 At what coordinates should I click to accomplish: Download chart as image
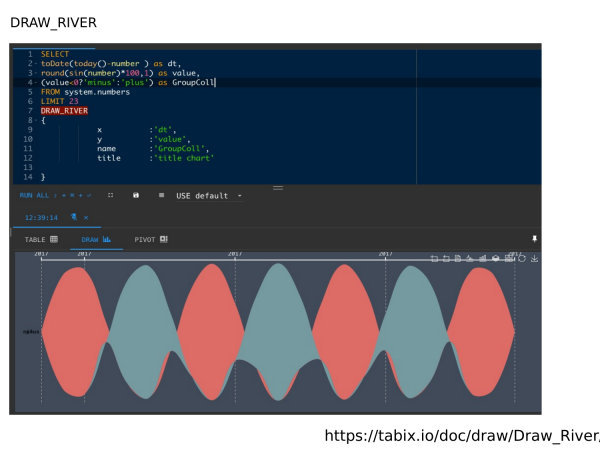point(534,258)
